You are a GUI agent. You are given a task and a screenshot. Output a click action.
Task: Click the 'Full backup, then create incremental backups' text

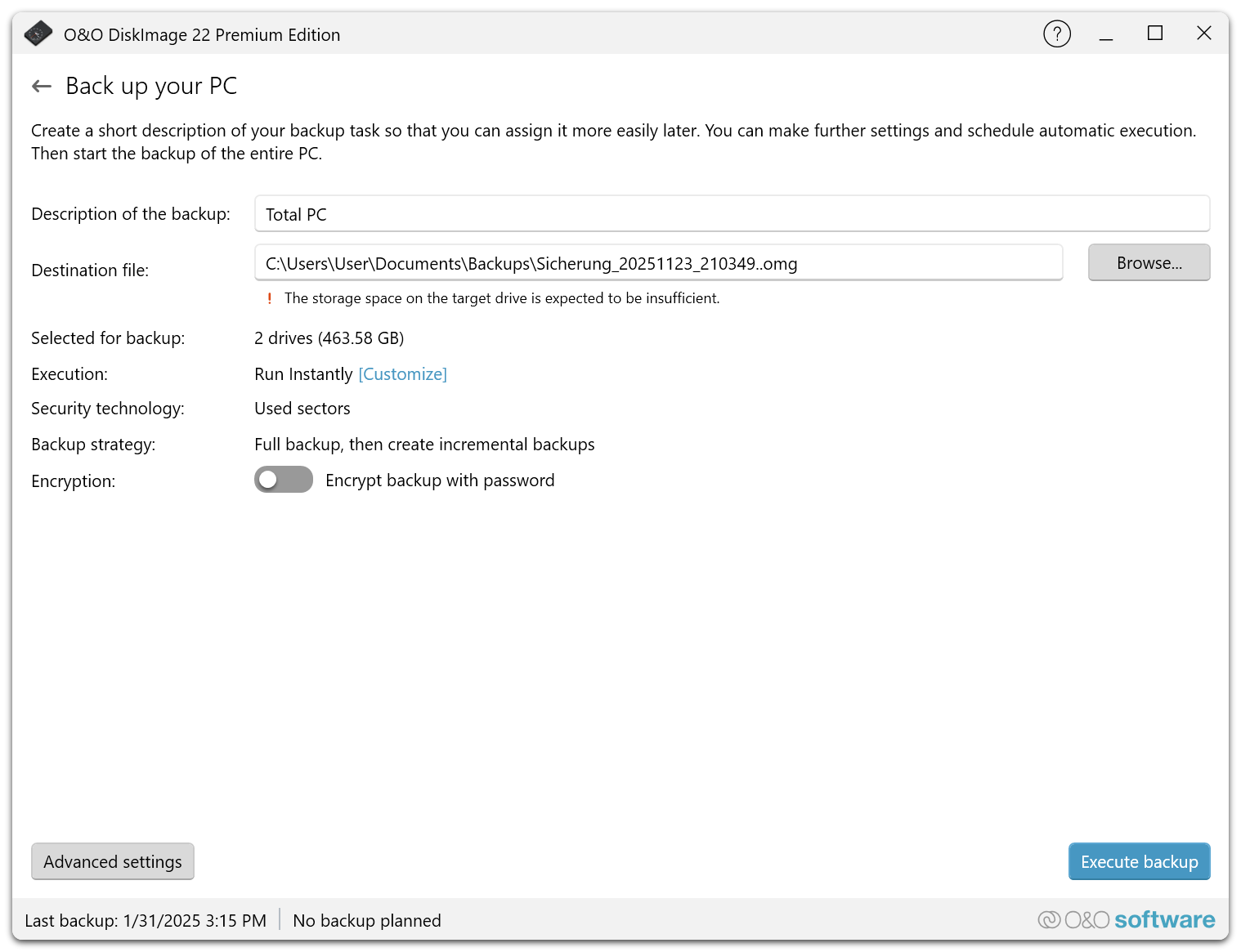tap(424, 445)
